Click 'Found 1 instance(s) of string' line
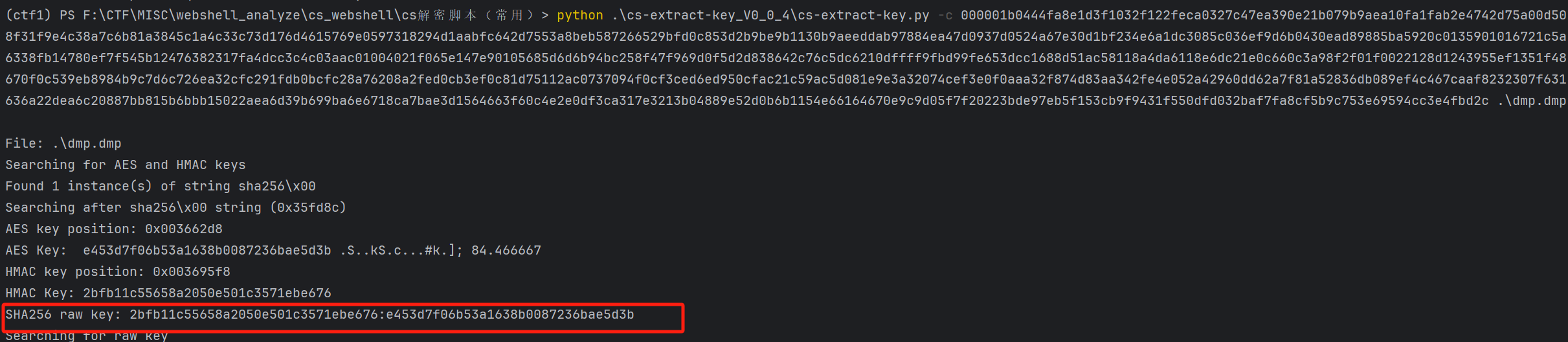 point(161,187)
